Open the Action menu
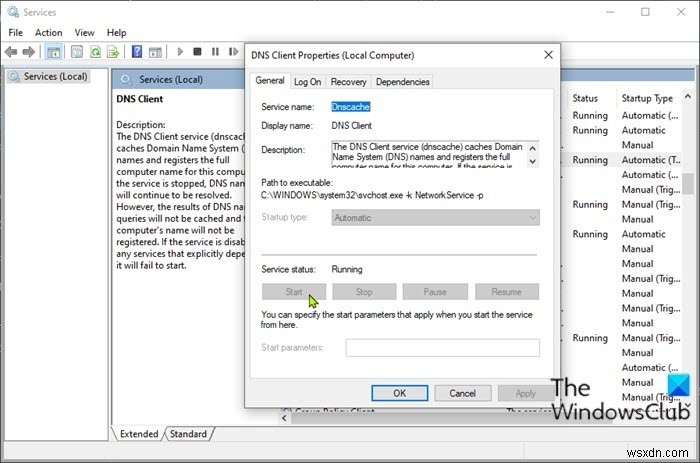700x463 pixels. (x=49, y=33)
